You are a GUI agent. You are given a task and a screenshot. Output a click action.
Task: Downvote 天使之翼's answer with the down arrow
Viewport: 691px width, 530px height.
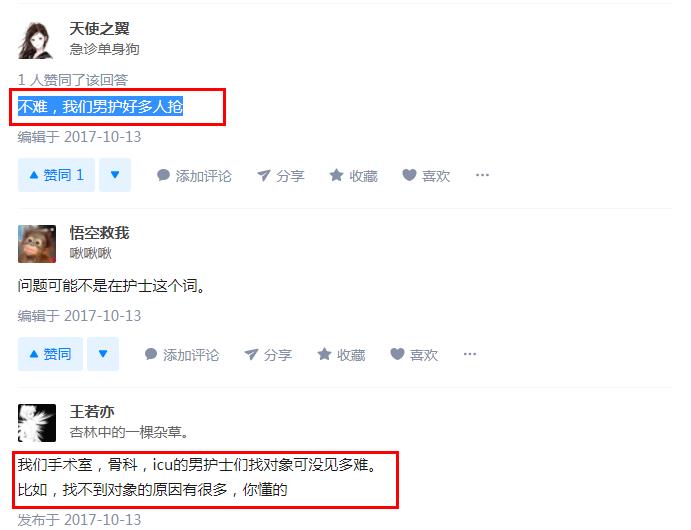pos(115,175)
